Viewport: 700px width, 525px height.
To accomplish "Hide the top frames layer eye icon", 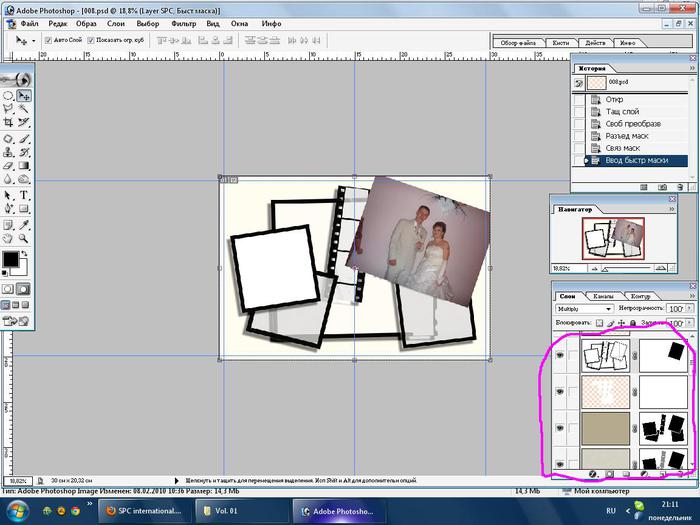I will 560,355.
